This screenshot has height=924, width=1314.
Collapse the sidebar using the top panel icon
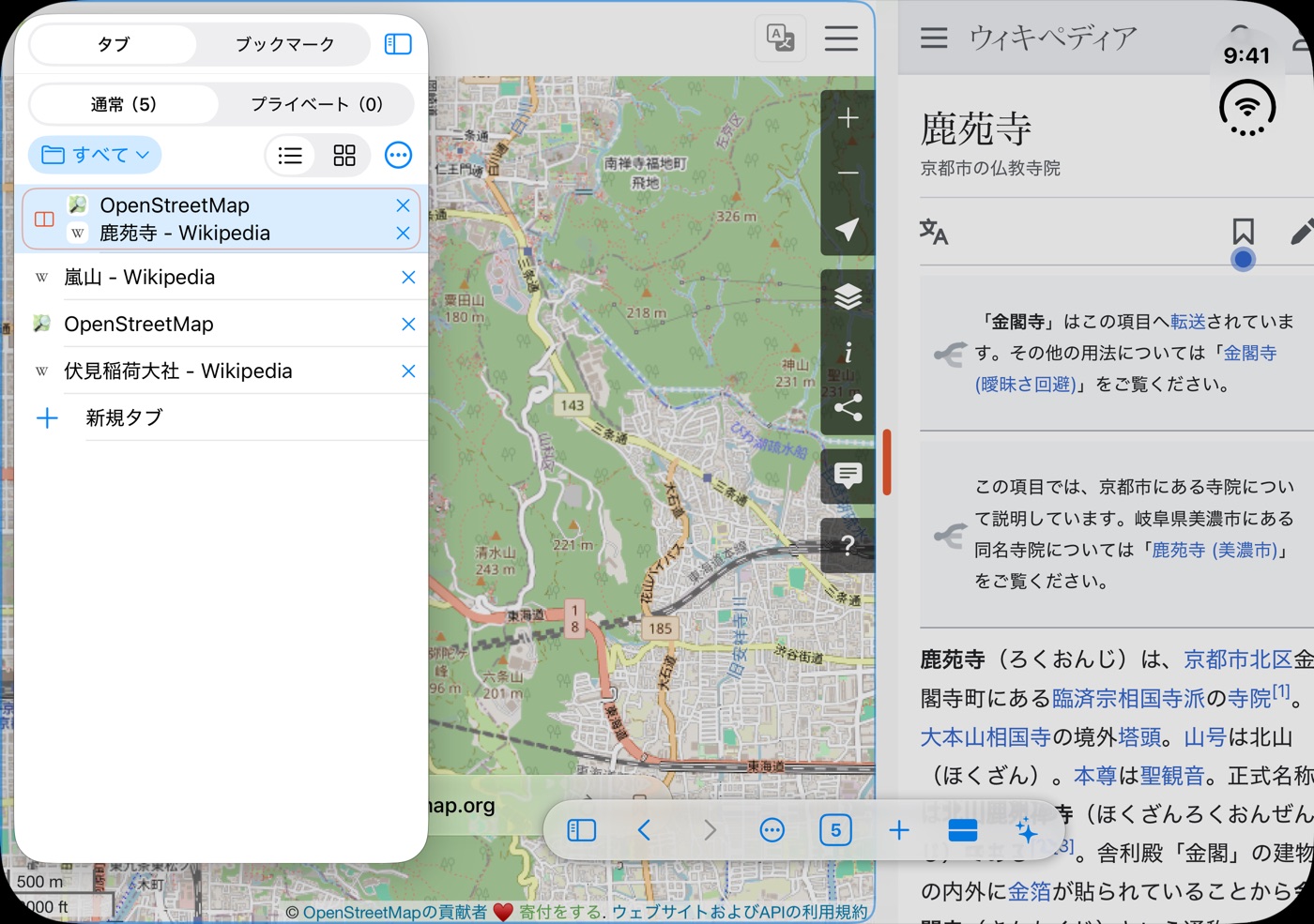pyautogui.click(x=398, y=44)
